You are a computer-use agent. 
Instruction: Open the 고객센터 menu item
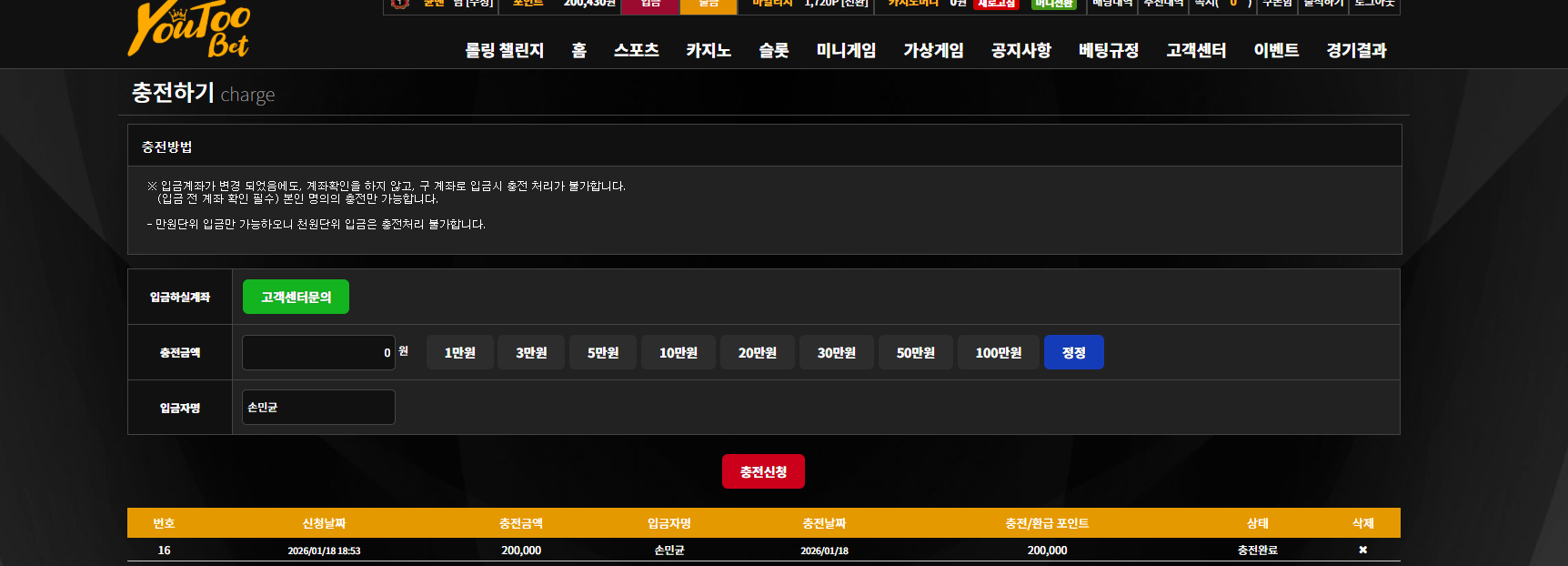(x=1196, y=50)
